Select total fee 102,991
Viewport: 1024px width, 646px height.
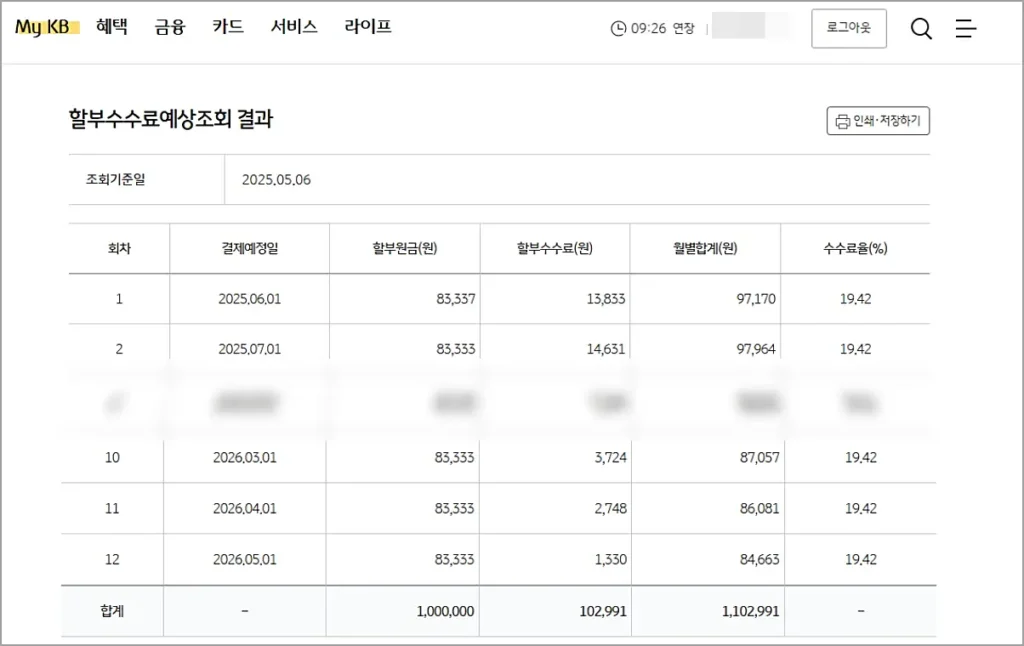[x=603, y=611]
